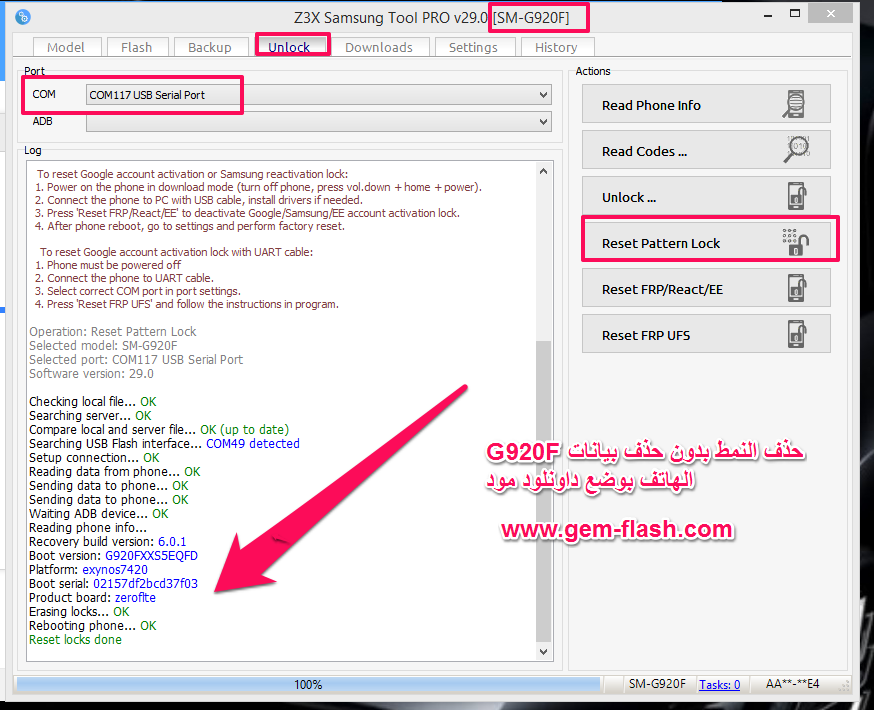
Task: Click the 'Setup connection... OK' log line
Action: click(94, 458)
